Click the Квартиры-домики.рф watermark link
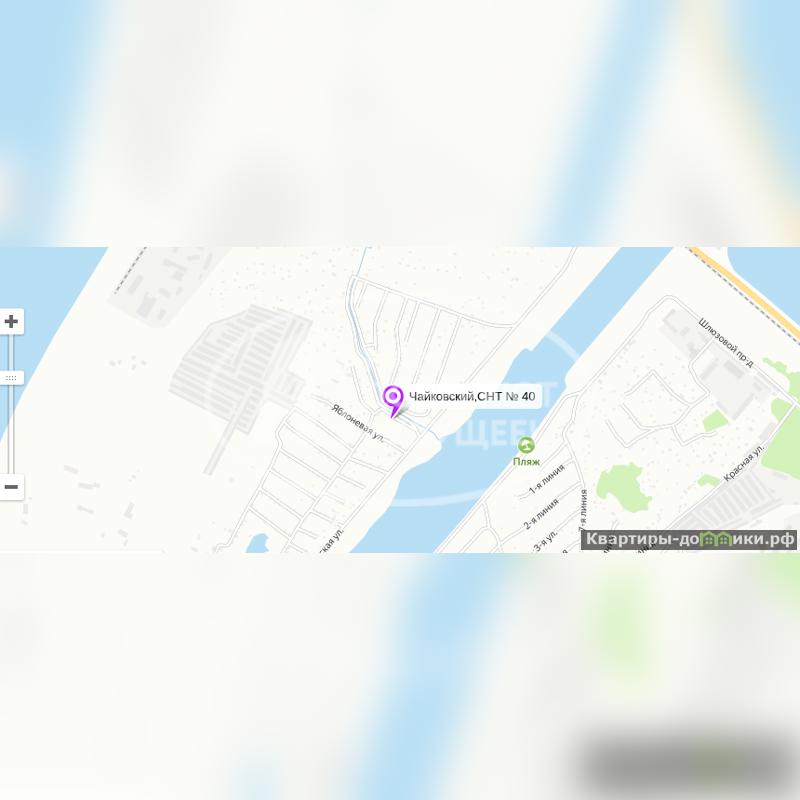 tap(689, 539)
